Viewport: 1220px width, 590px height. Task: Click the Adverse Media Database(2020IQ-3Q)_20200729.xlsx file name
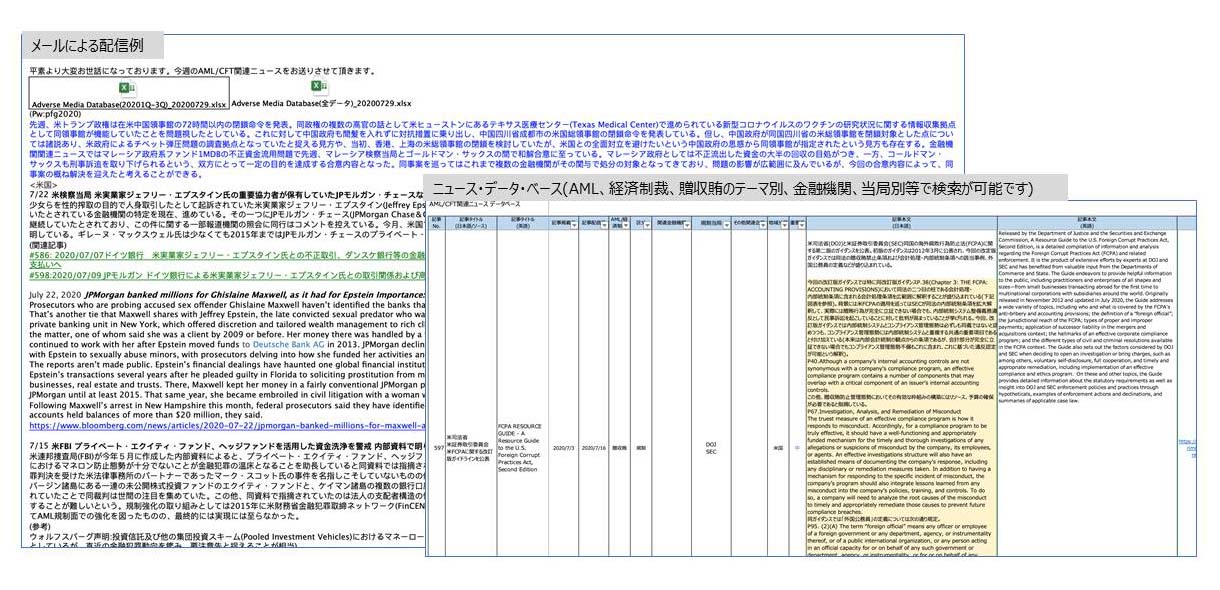point(129,103)
